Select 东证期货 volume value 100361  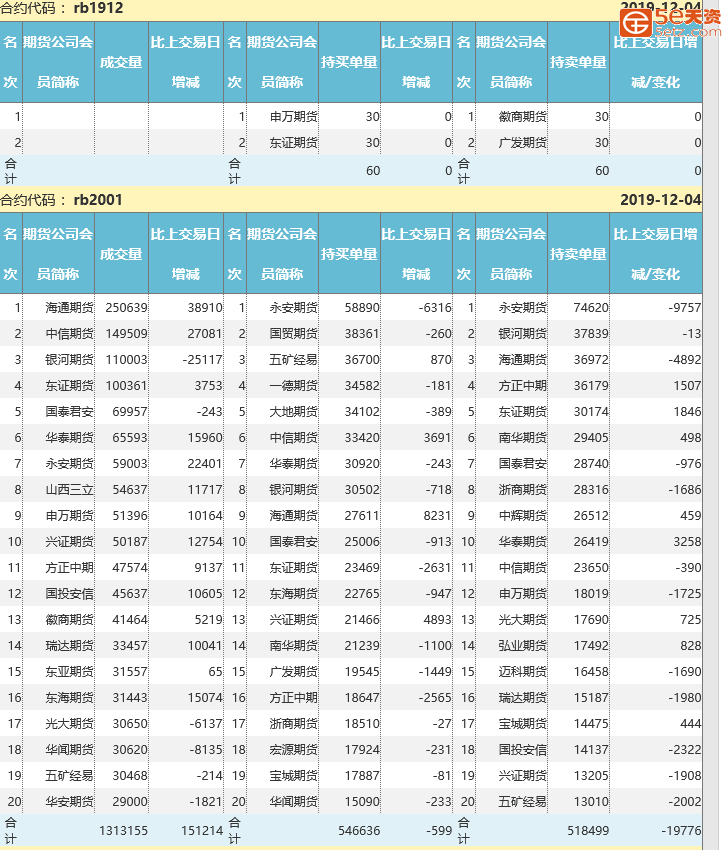[126, 386]
